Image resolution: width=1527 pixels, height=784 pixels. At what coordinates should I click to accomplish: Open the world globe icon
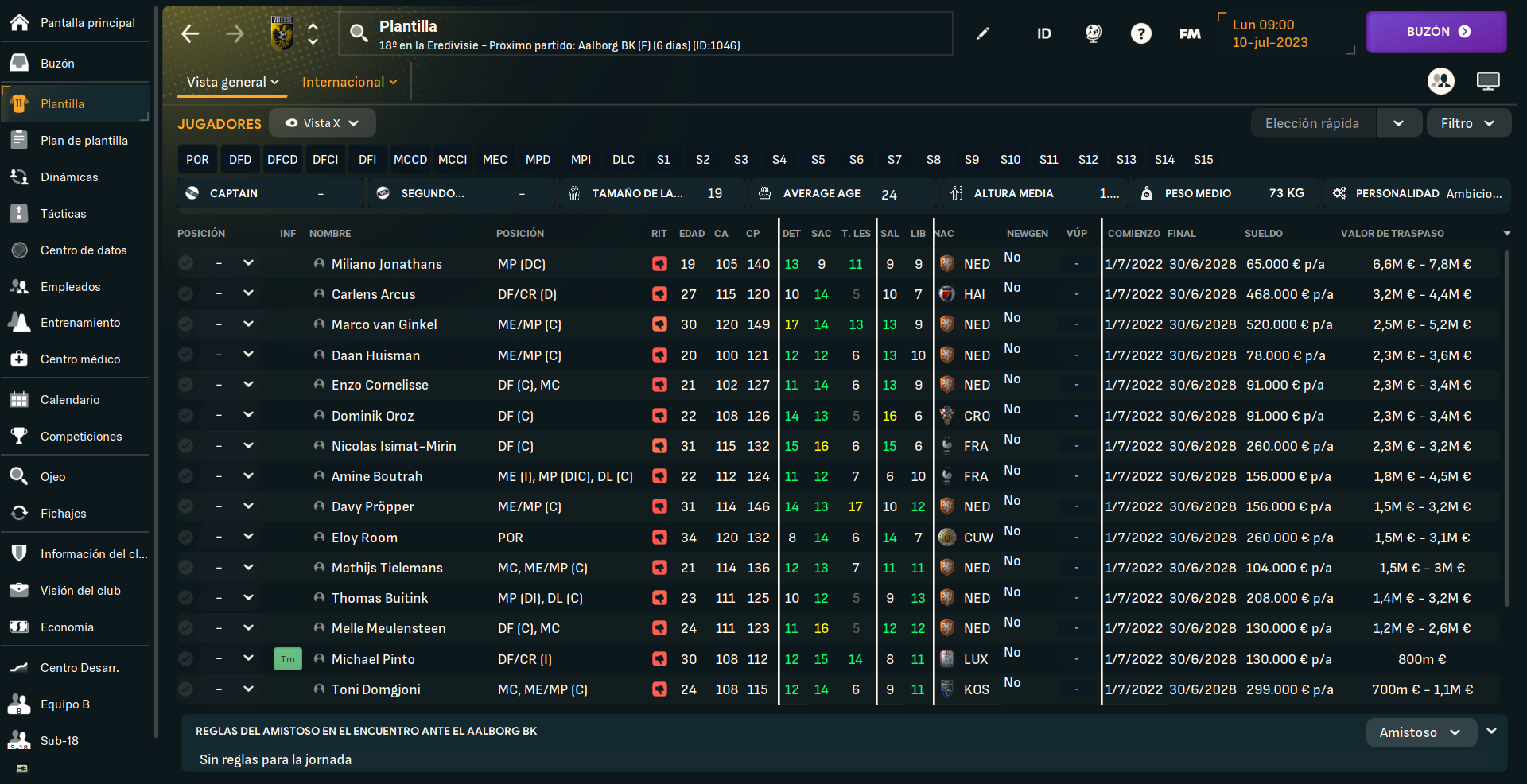[1094, 33]
